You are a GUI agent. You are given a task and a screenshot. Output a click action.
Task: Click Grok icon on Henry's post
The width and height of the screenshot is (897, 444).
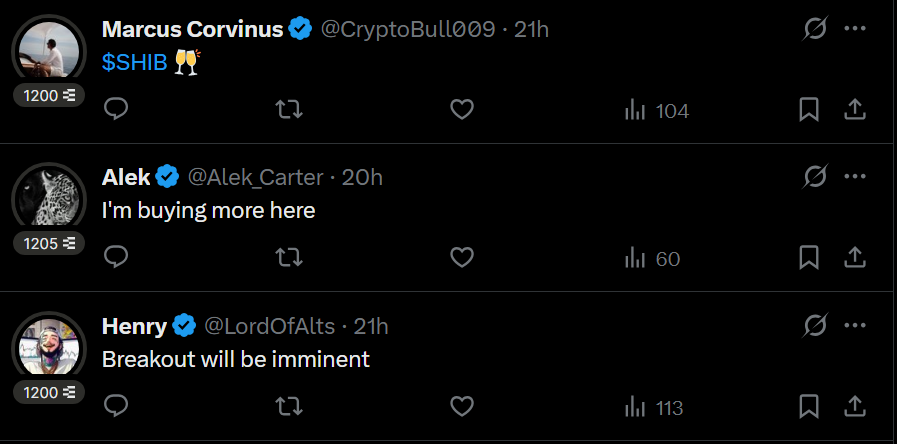pos(815,325)
